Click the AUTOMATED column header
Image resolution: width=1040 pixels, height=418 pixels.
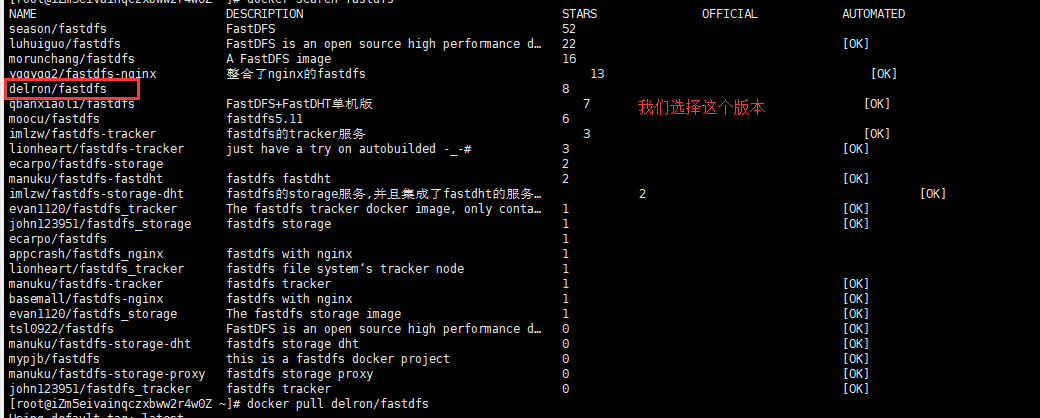pos(873,14)
